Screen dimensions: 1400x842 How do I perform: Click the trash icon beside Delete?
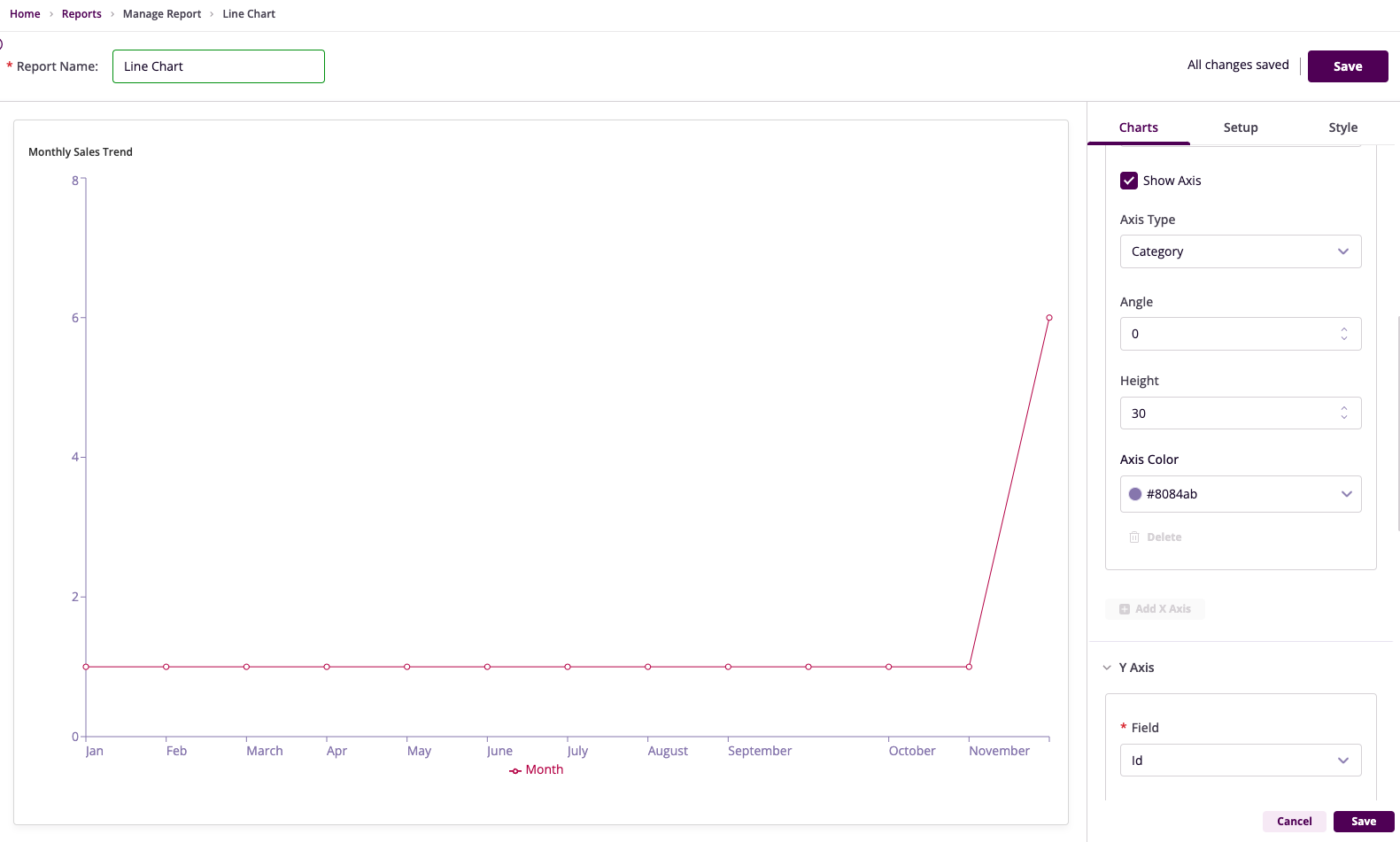(x=1134, y=537)
